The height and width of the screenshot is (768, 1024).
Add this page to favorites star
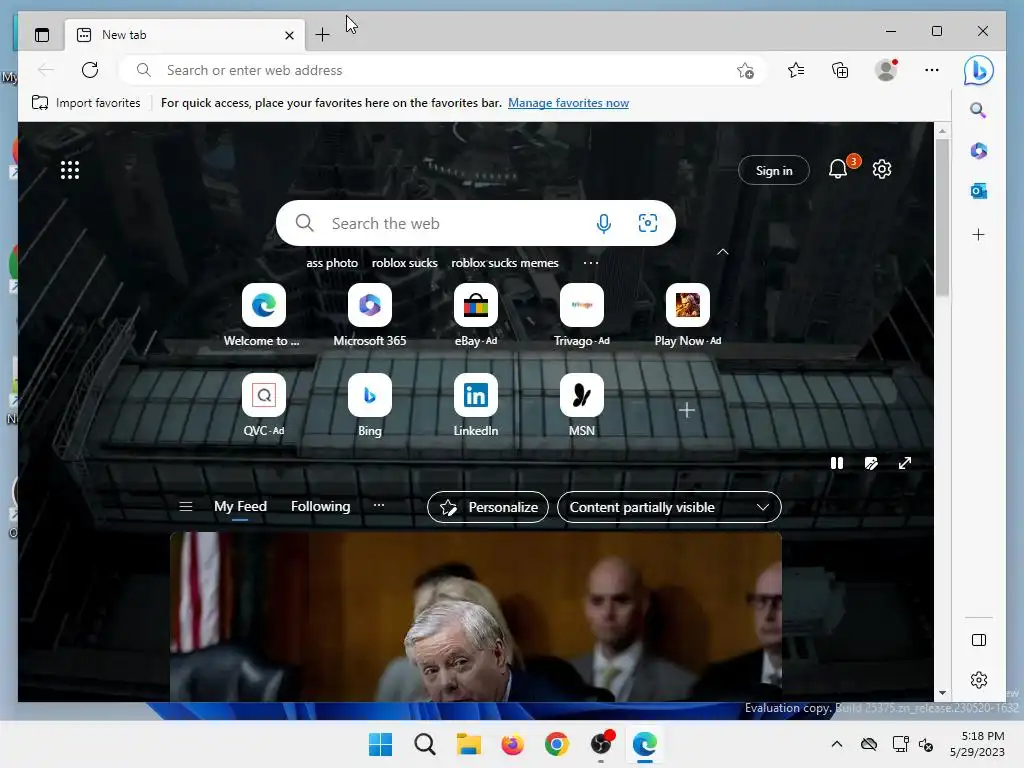pos(745,71)
